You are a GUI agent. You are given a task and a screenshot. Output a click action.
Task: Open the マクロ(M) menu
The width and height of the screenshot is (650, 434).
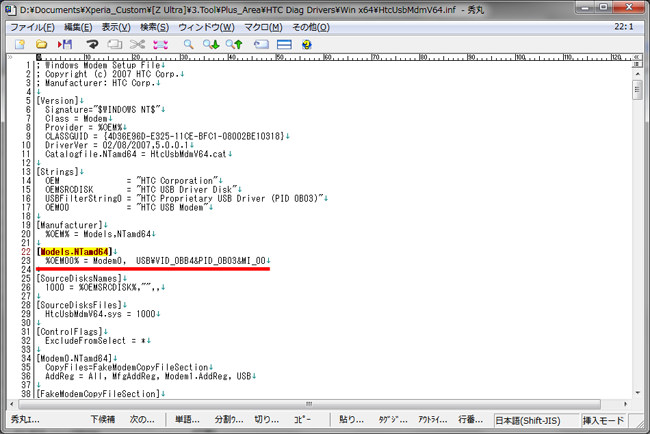(x=263, y=27)
